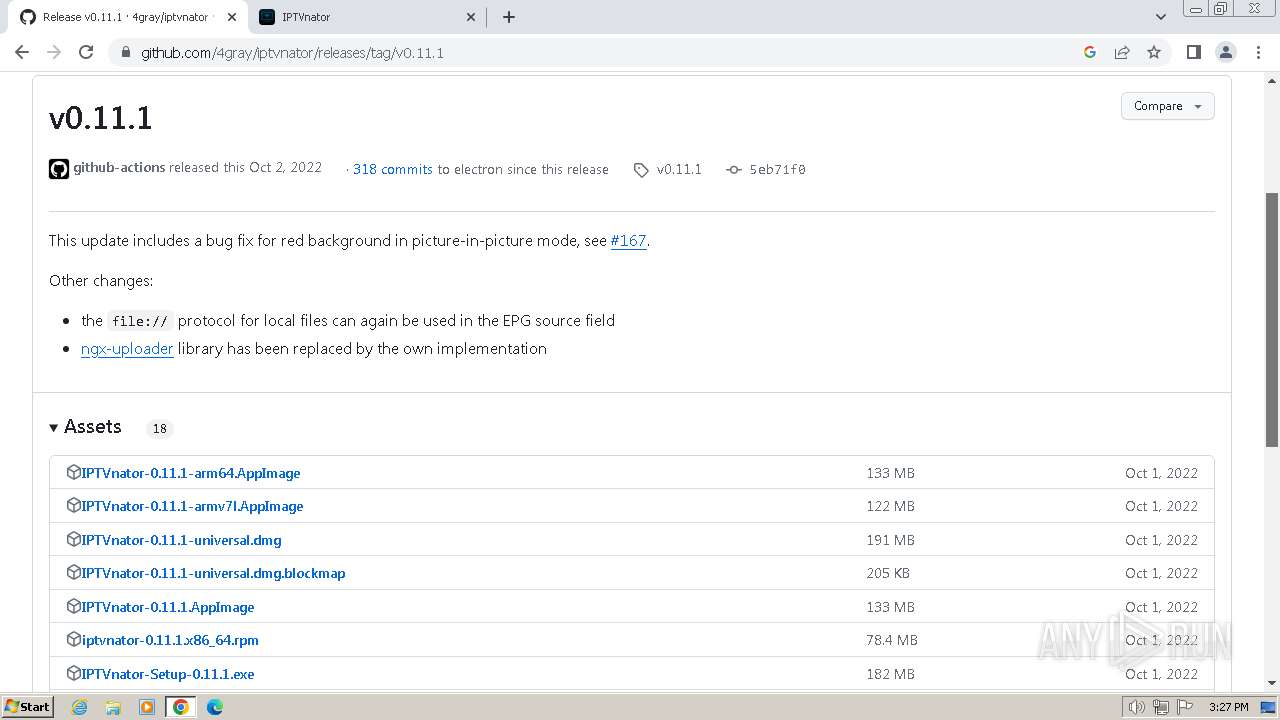Click the taskbar clock 3:27 PM
This screenshot has height=720, width=1280.
coord(1228,707)
